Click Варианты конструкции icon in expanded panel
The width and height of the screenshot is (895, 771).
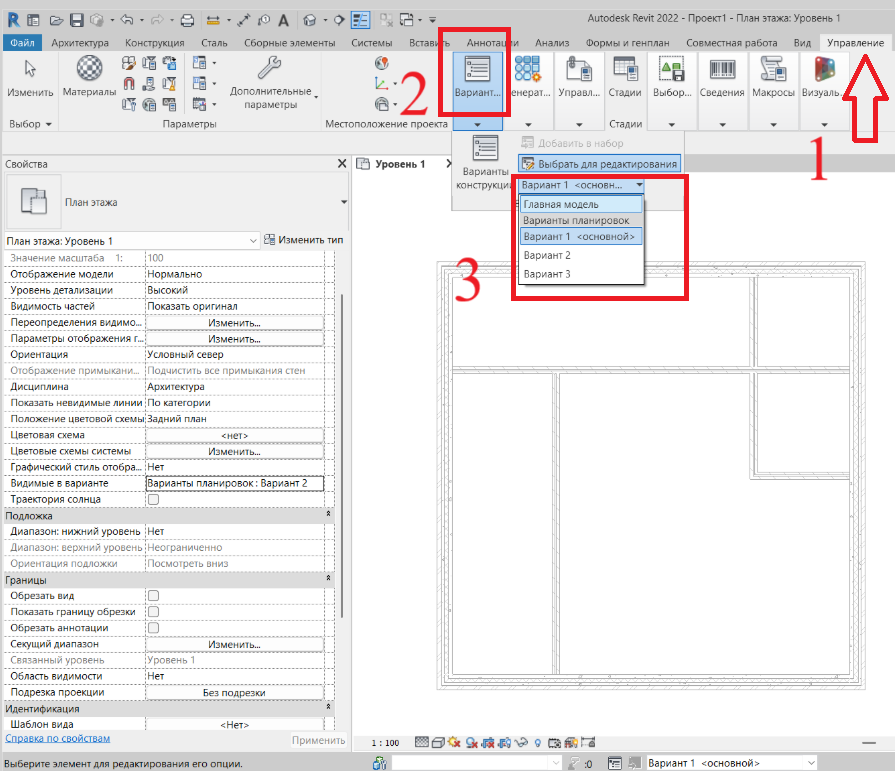click(x=485, y=148)
